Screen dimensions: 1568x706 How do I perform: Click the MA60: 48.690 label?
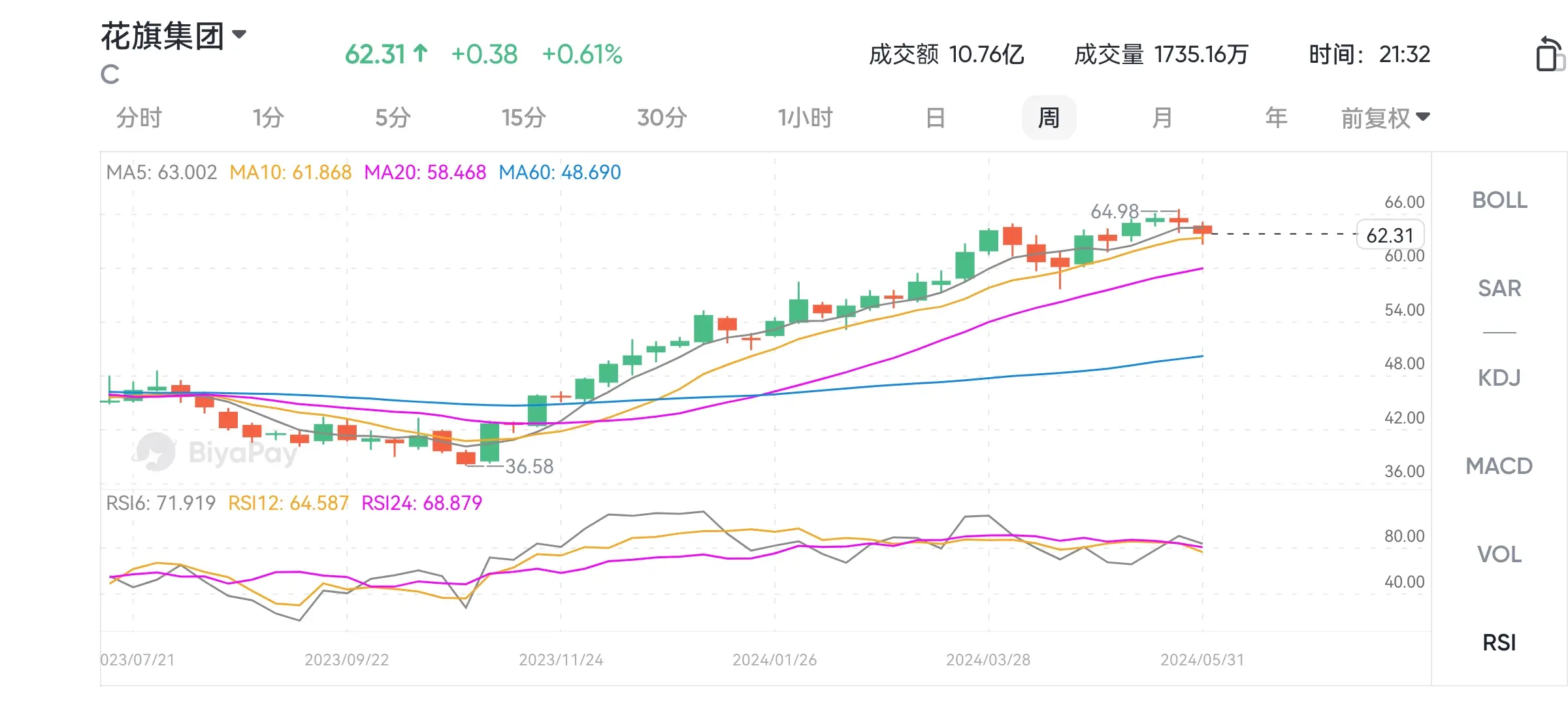[x=560, y=173]
